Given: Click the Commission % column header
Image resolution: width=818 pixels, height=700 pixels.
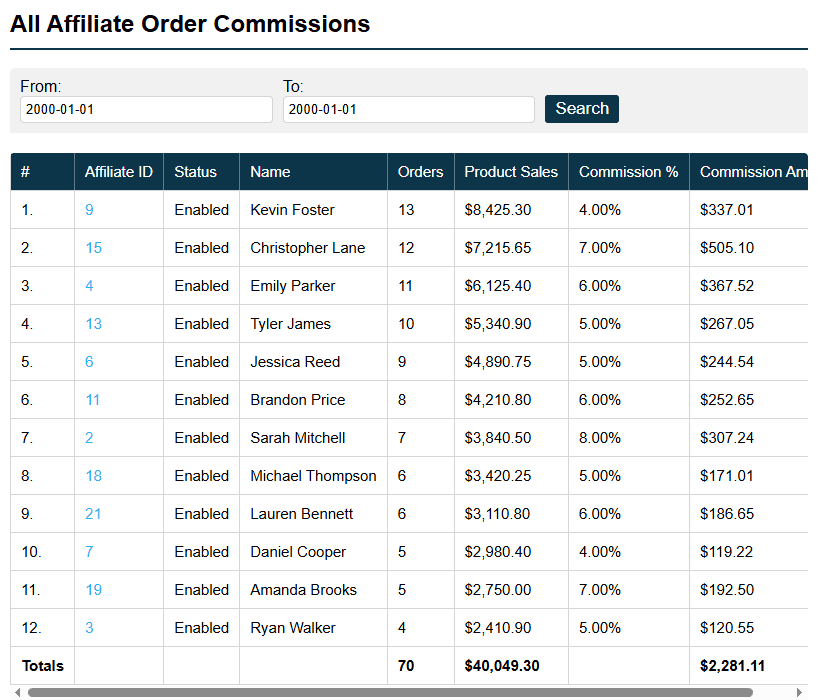Looking at the screenshot, I should 629,172.
